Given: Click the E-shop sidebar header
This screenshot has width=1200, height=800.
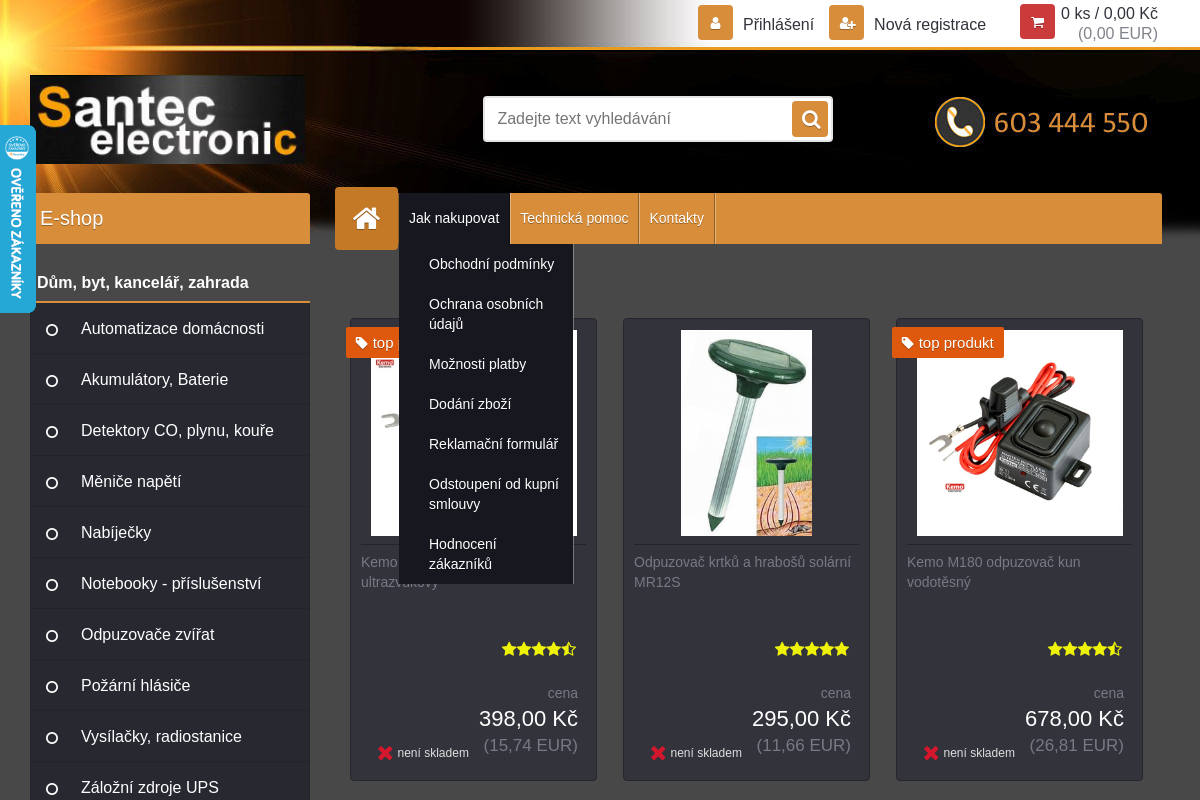Looking at the screenshot, I should 170,218.
